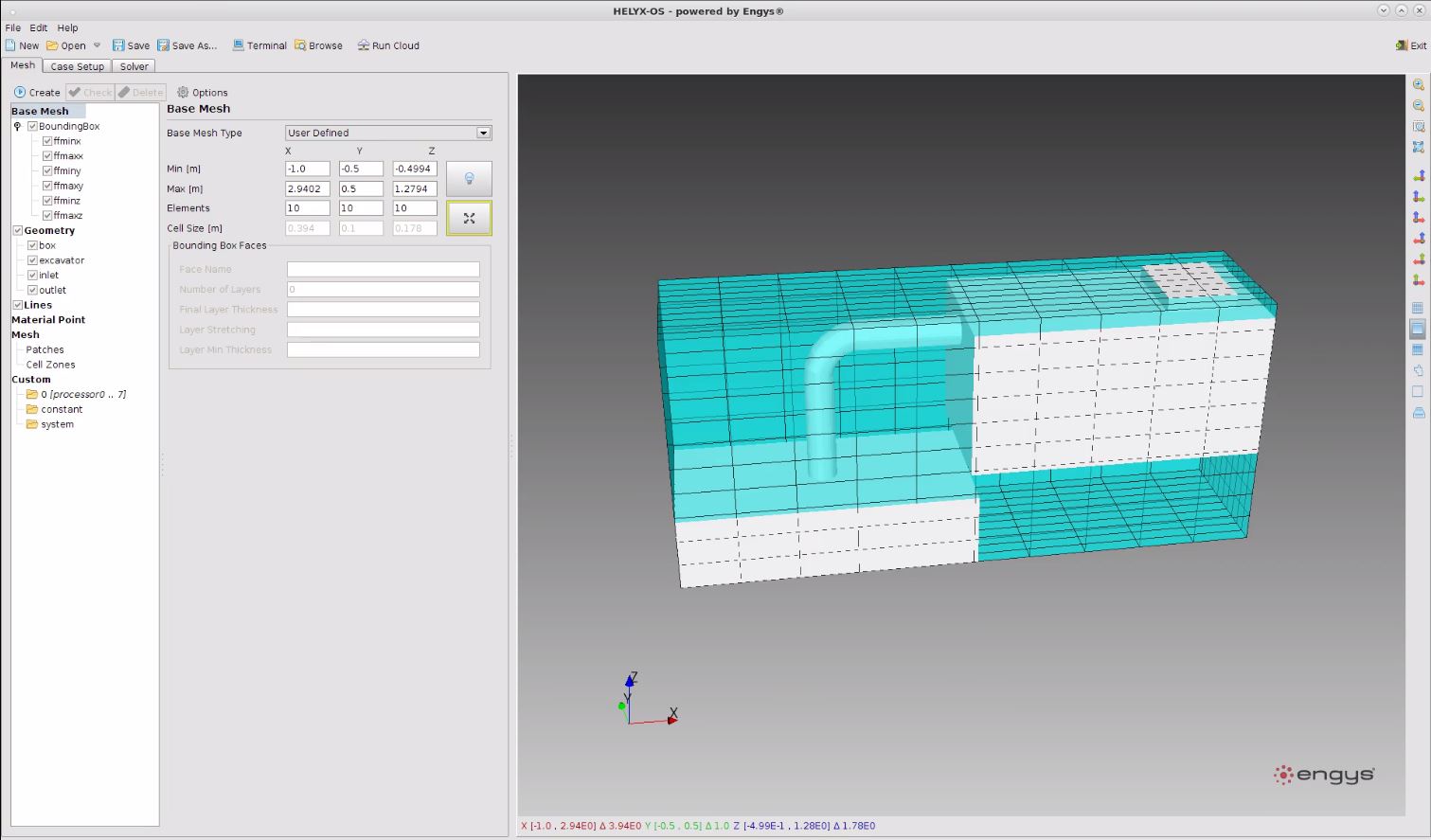Click the Options gear icon
The height and width of the screenshot is (840, 1431).
pos(183,92)
